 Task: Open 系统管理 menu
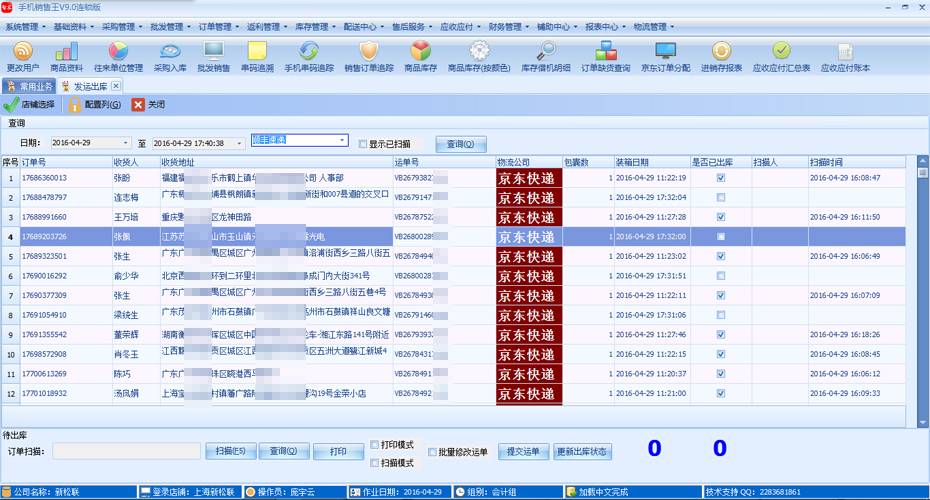[x=25, y=27]
